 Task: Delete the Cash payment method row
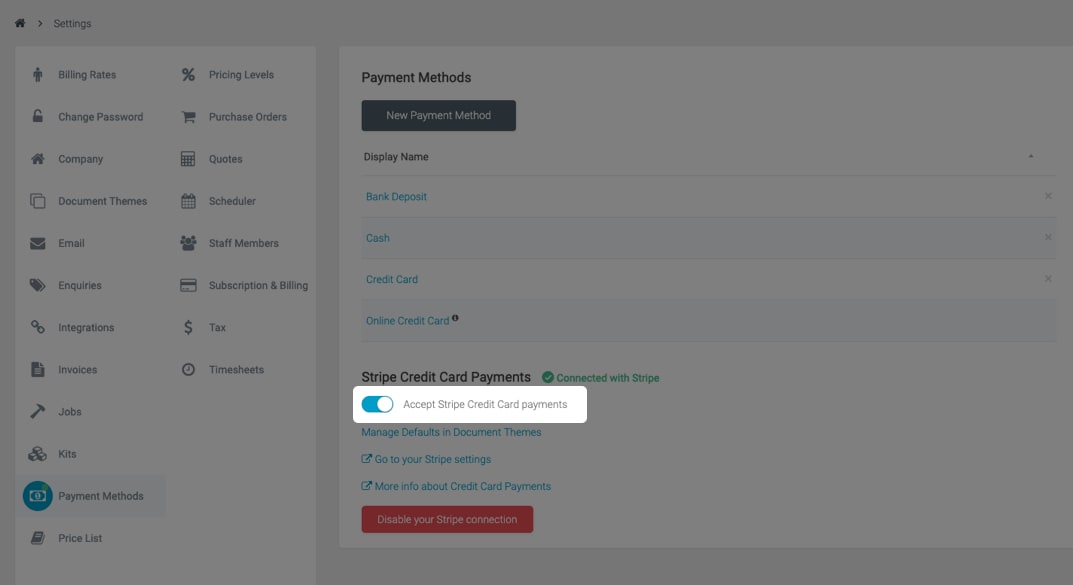[x=1048, y=237]
